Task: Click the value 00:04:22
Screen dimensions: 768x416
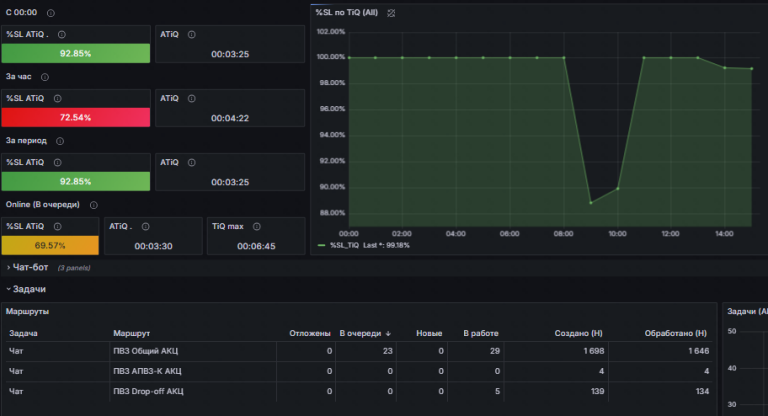Action: [x=230, y=118]
